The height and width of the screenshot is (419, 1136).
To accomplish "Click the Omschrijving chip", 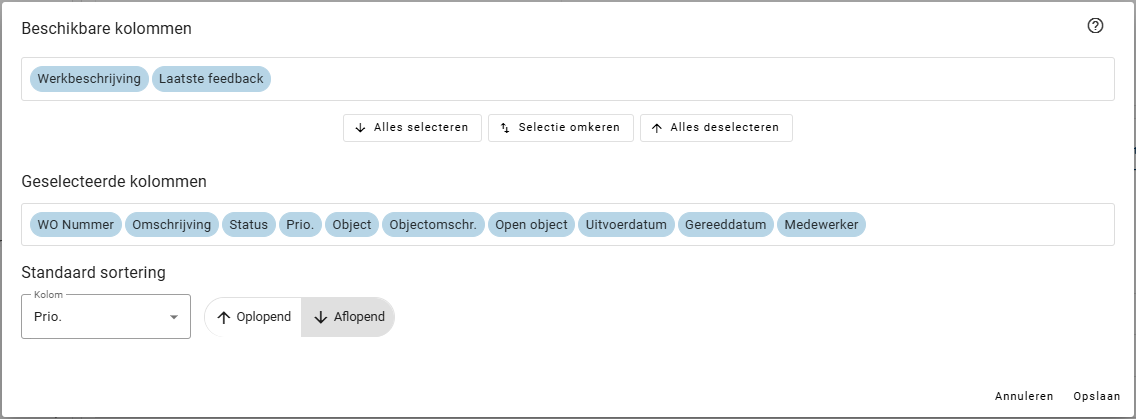I will pos(171,225).
